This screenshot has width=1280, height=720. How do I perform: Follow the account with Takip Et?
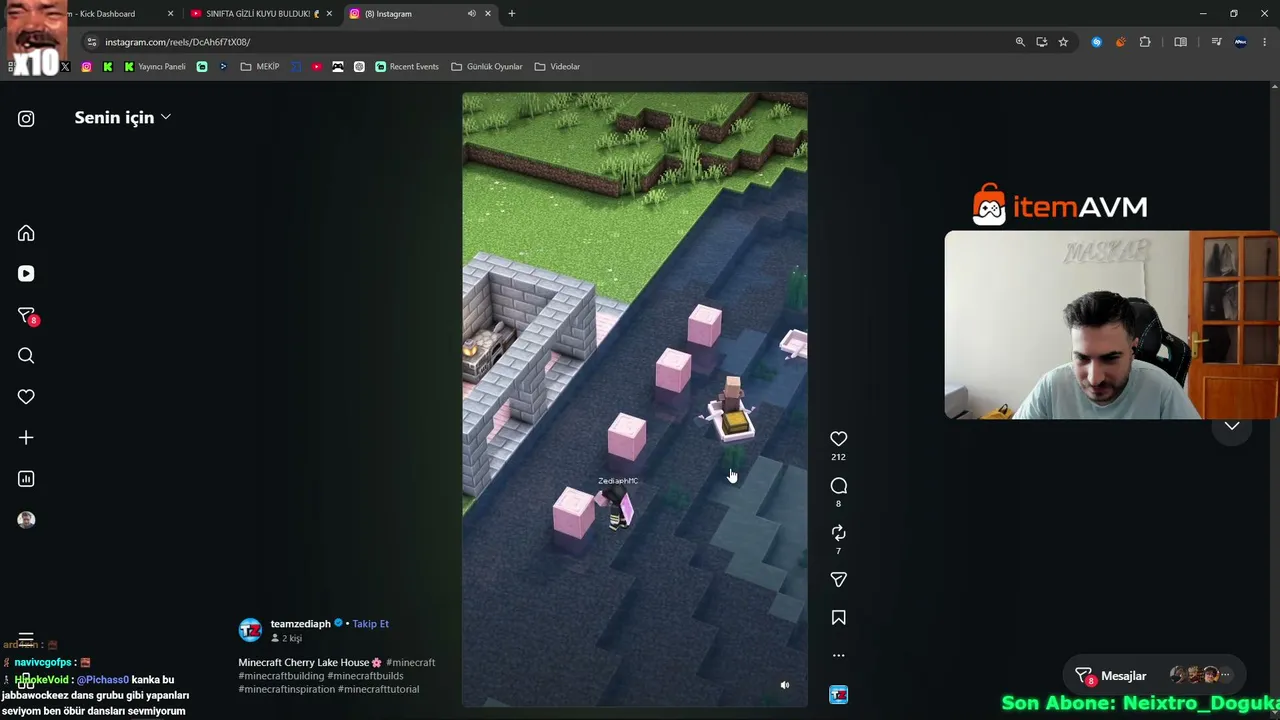pyautogui.click(x=370, y=624)
